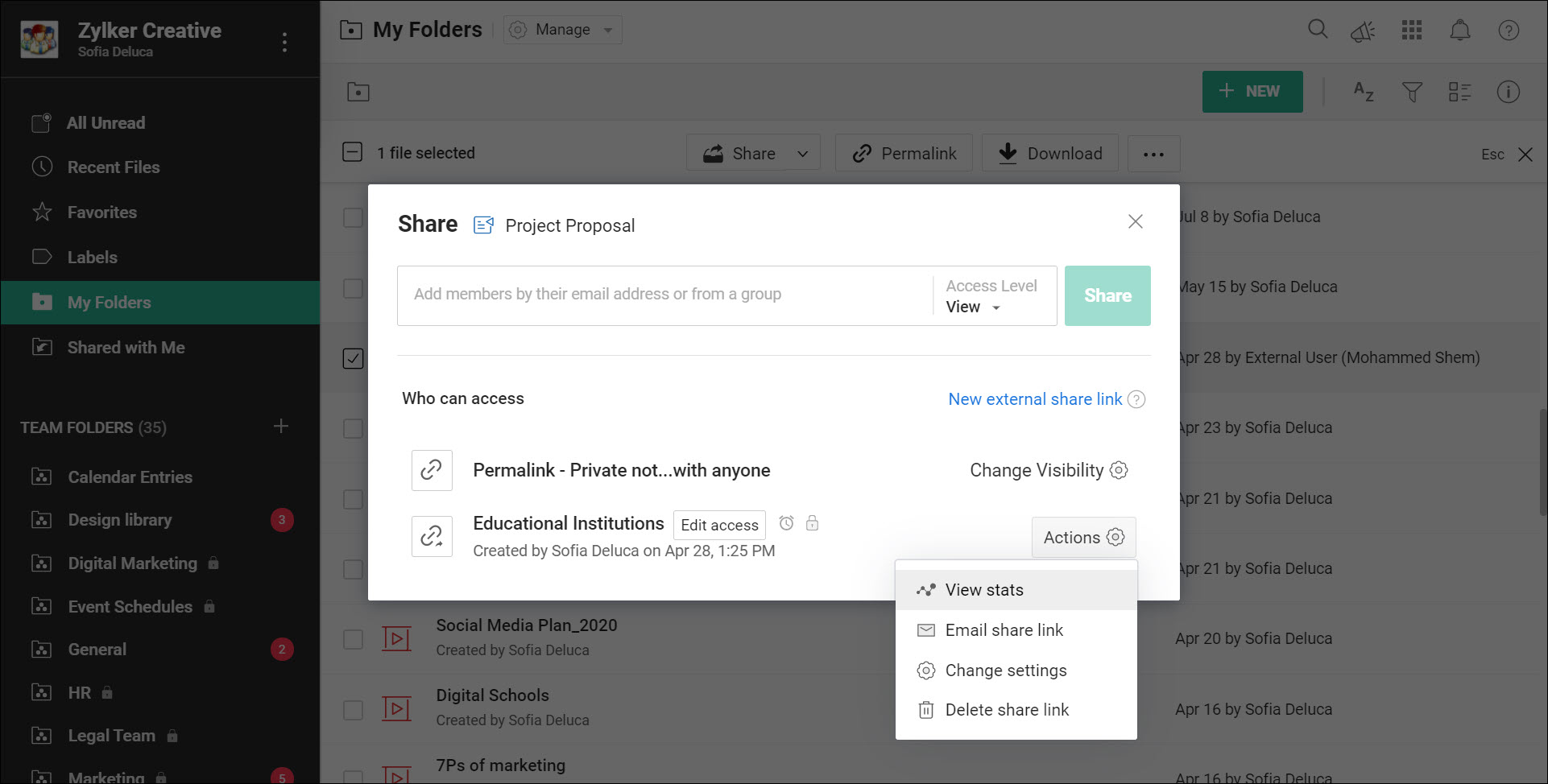Tick the checkbox for Social Media Plan_2020

click(353, 639)
